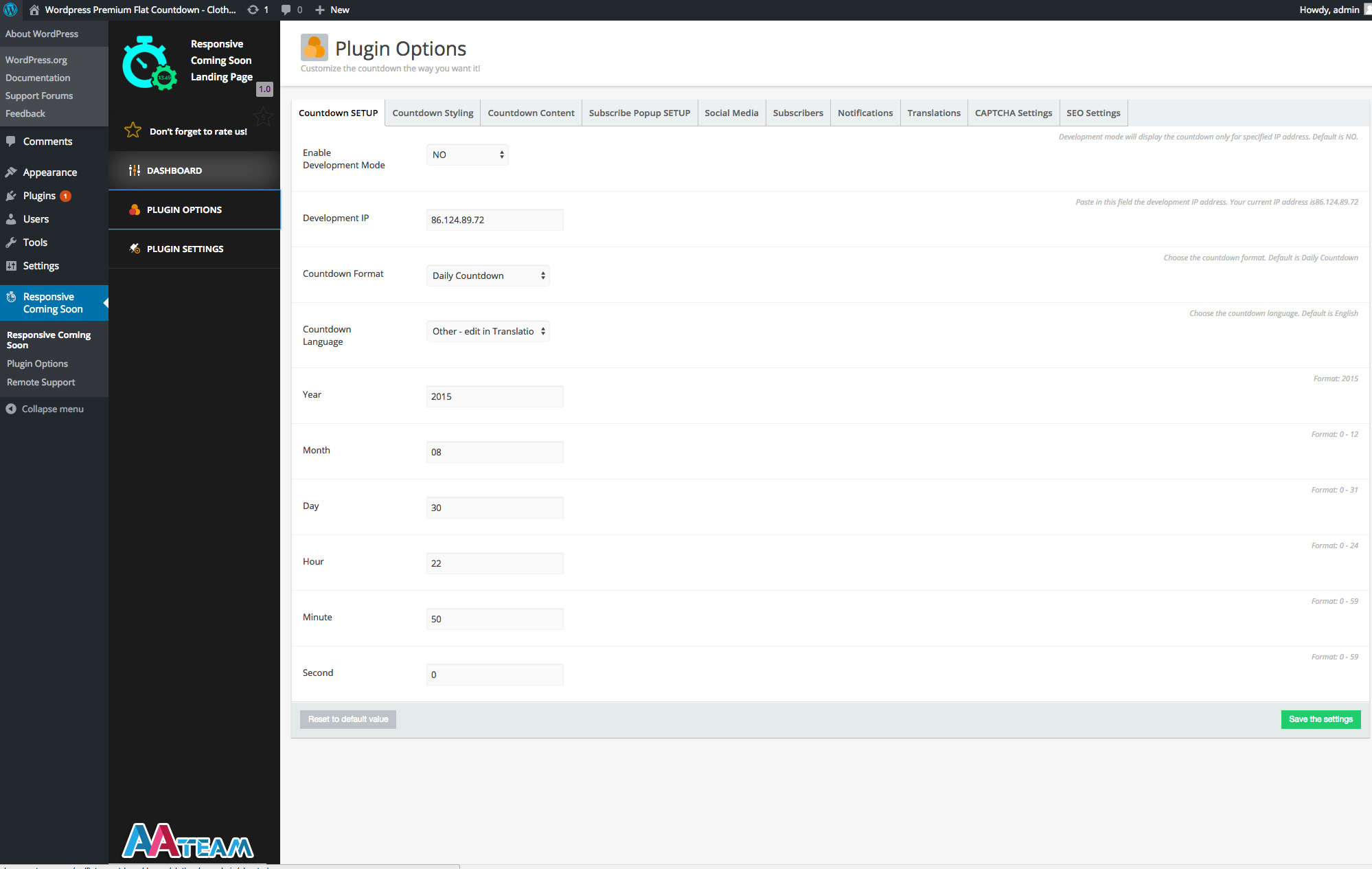Switch to the Countdown Styling tab

tap(433, 113)
